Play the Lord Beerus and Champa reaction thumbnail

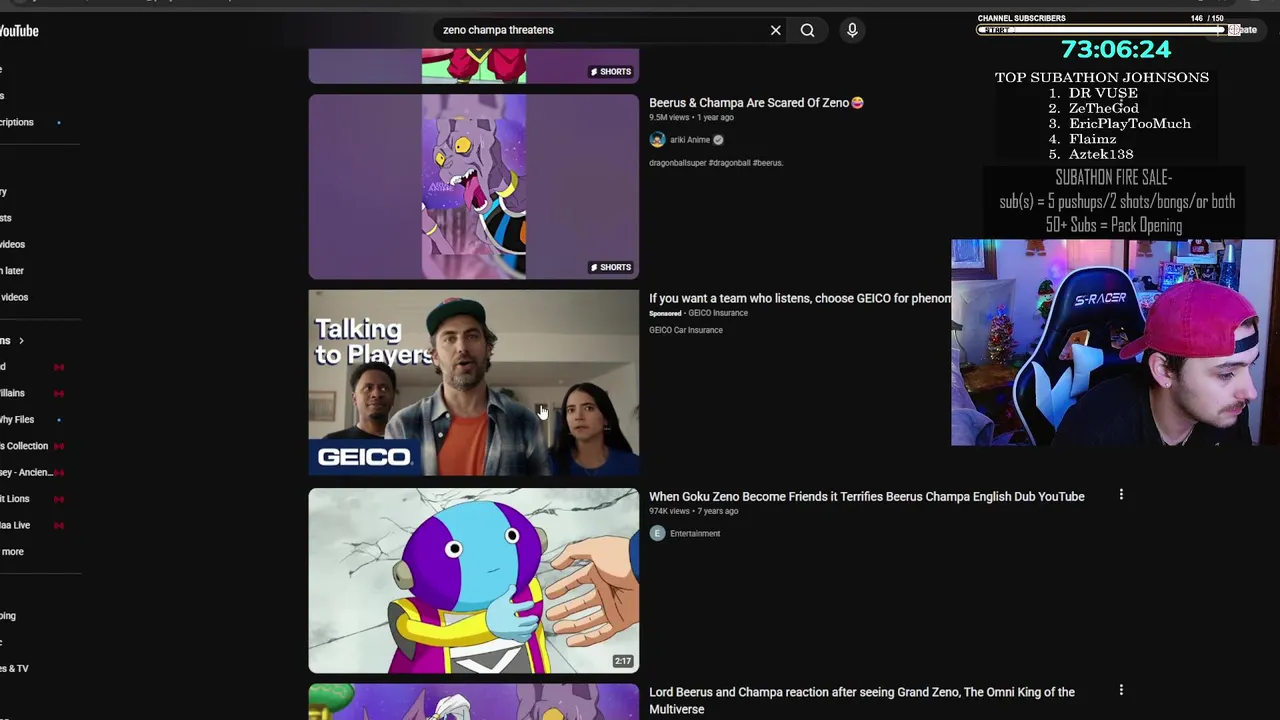coord(473,702)
